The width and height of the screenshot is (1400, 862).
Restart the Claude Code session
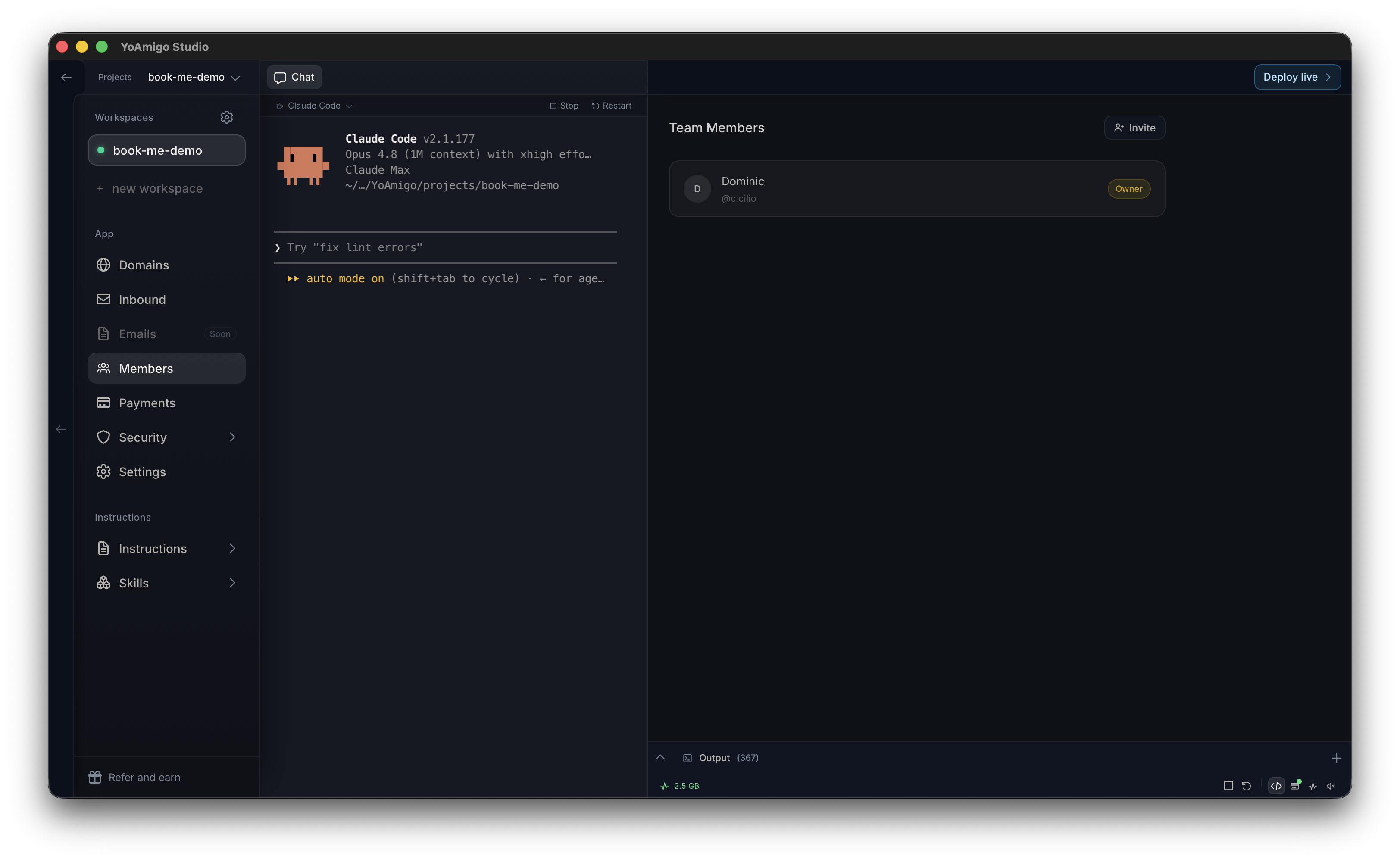point(611,106)
